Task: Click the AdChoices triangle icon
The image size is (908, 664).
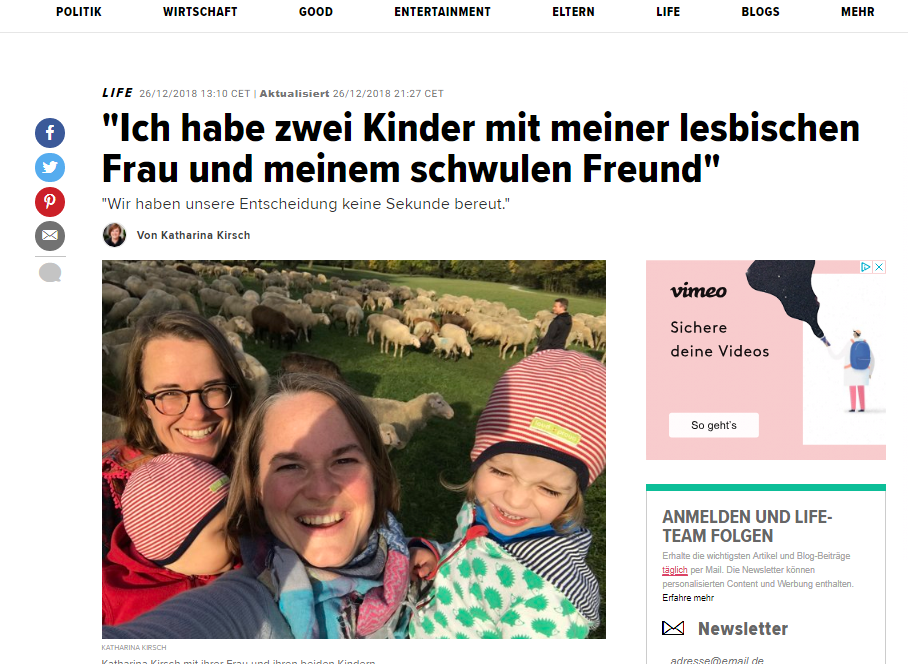Action: (866, 267)
